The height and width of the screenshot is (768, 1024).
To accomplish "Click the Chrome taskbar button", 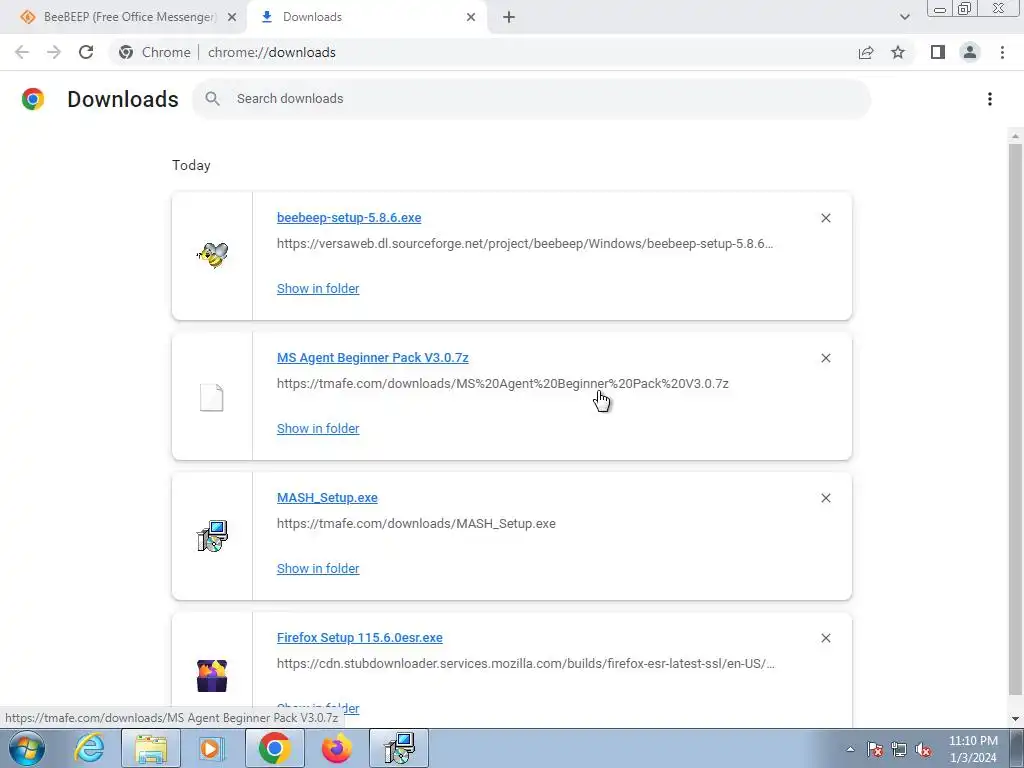I will tap(274, 748).
